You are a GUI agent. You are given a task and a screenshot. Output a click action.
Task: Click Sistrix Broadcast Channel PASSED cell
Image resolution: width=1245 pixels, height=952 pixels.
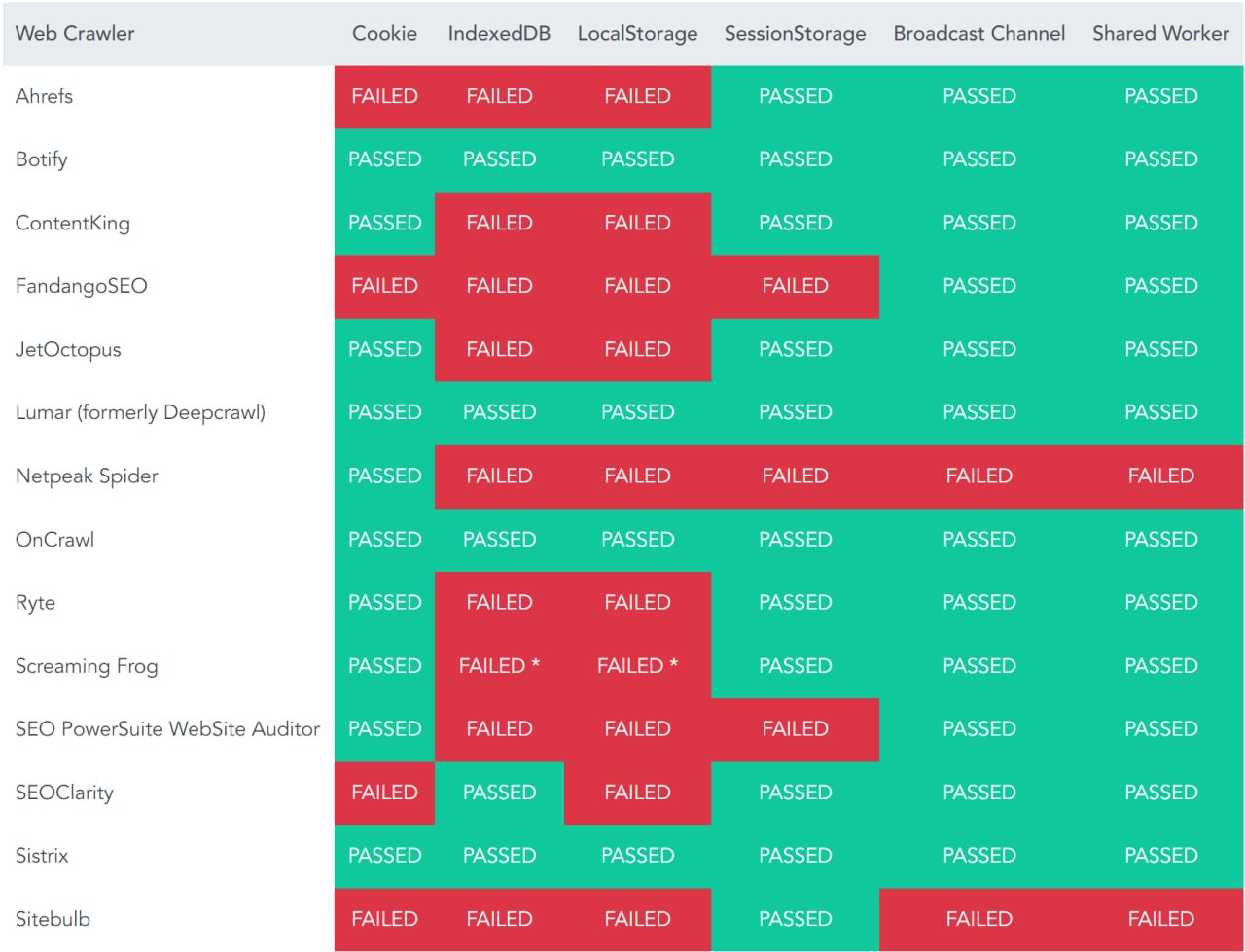tap(978, 855)
